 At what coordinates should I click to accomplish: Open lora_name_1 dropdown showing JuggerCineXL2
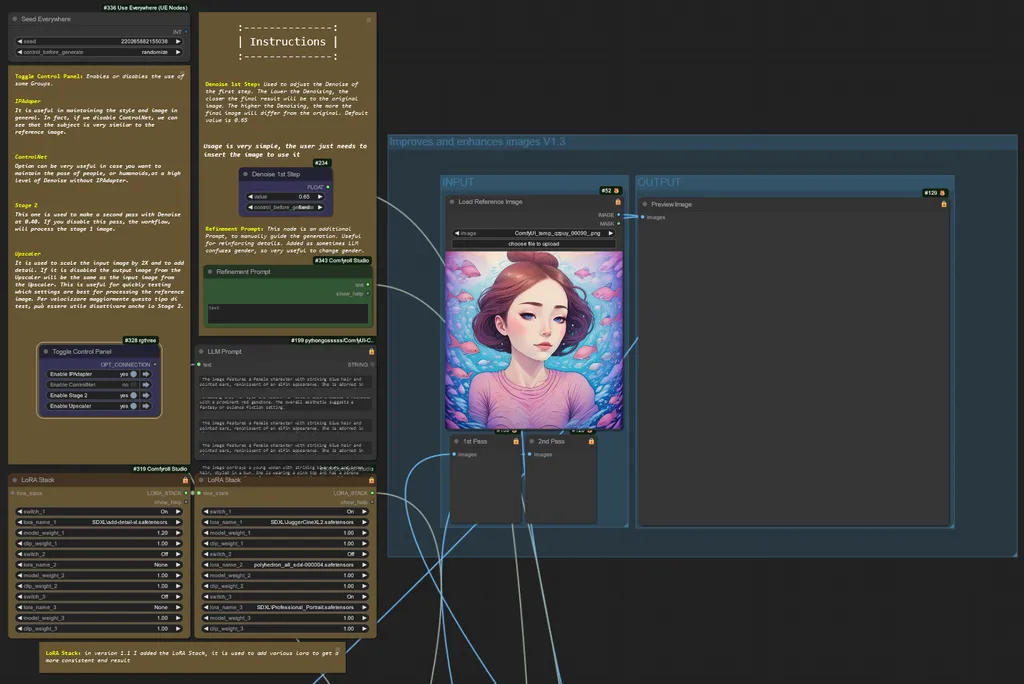(285, 522)
